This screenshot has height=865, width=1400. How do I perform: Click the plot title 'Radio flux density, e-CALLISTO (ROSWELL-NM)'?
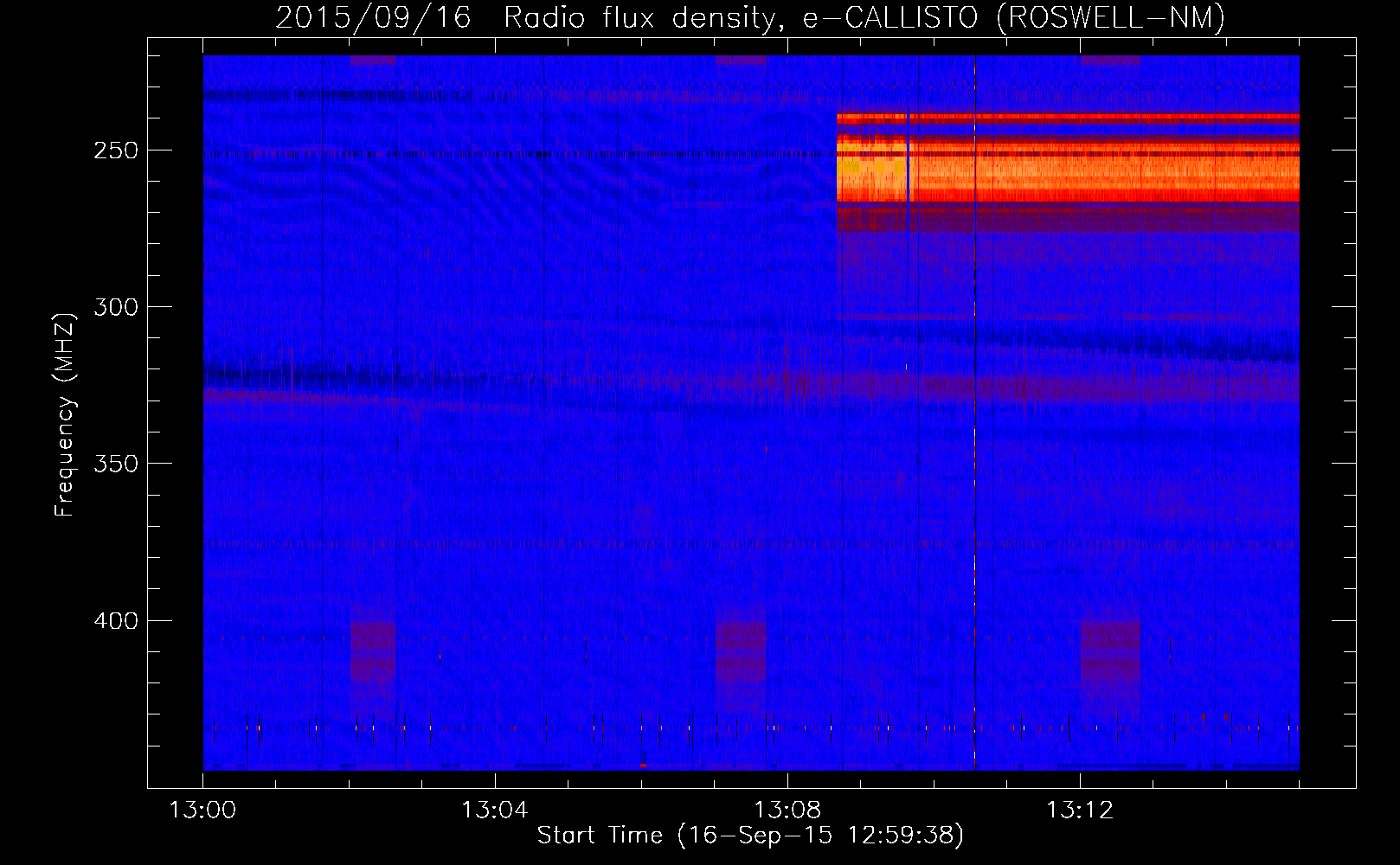(864, 17)
